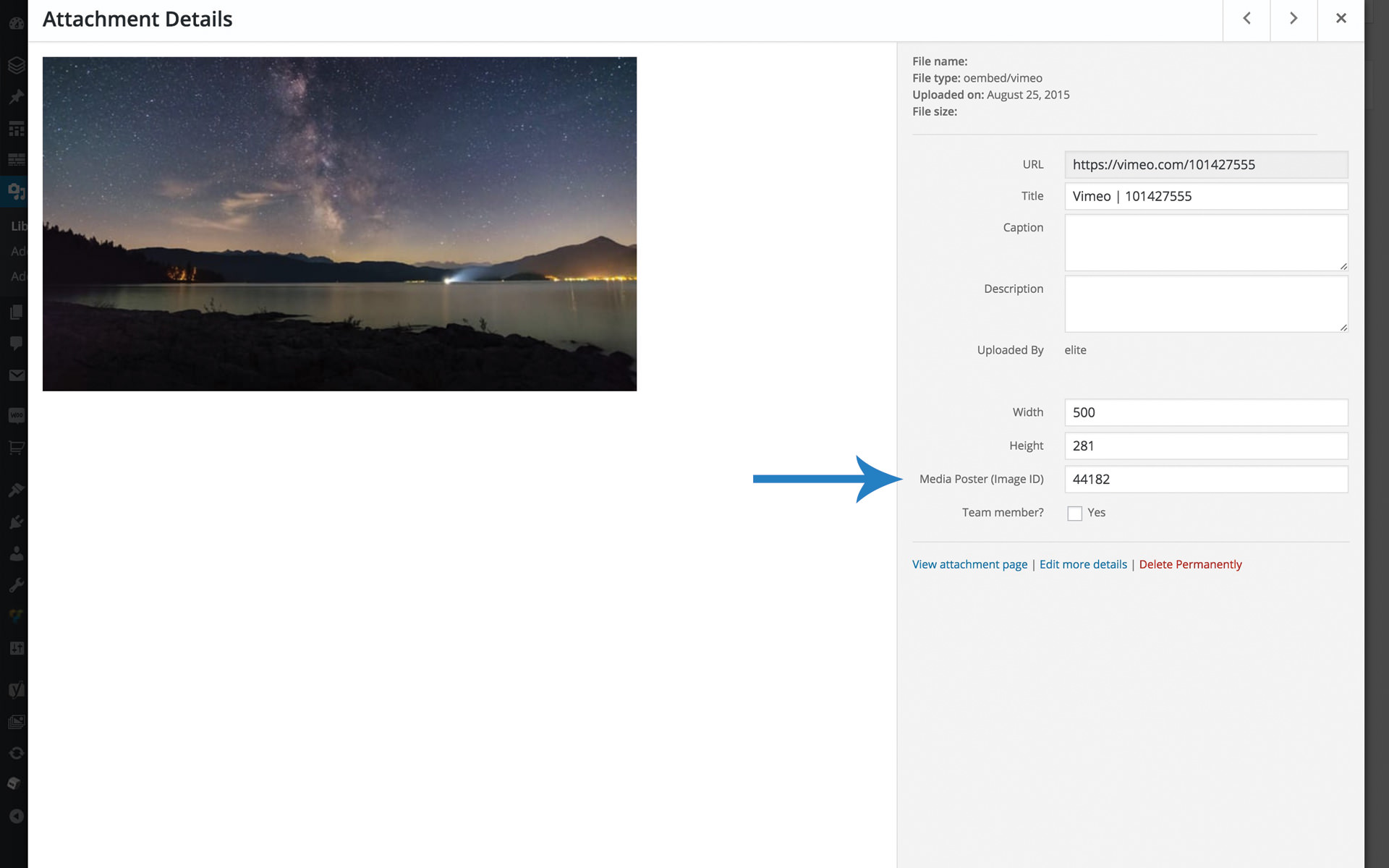Close the Attachment Details dialog
Viewport: 1389px width, 868px height.
point(1341,19)
